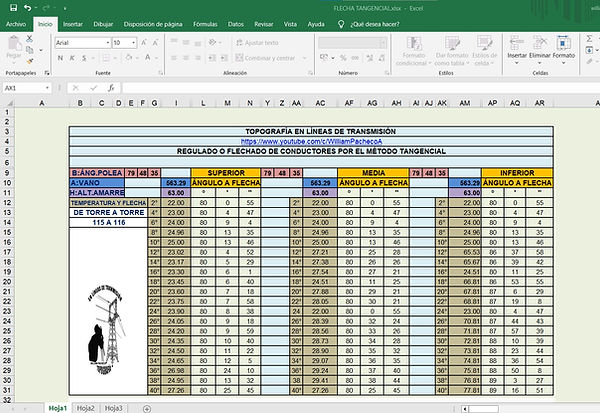
Task: Open the Ayuda ribbon tab
Action: pyautogui.click(x=316, y=24)
